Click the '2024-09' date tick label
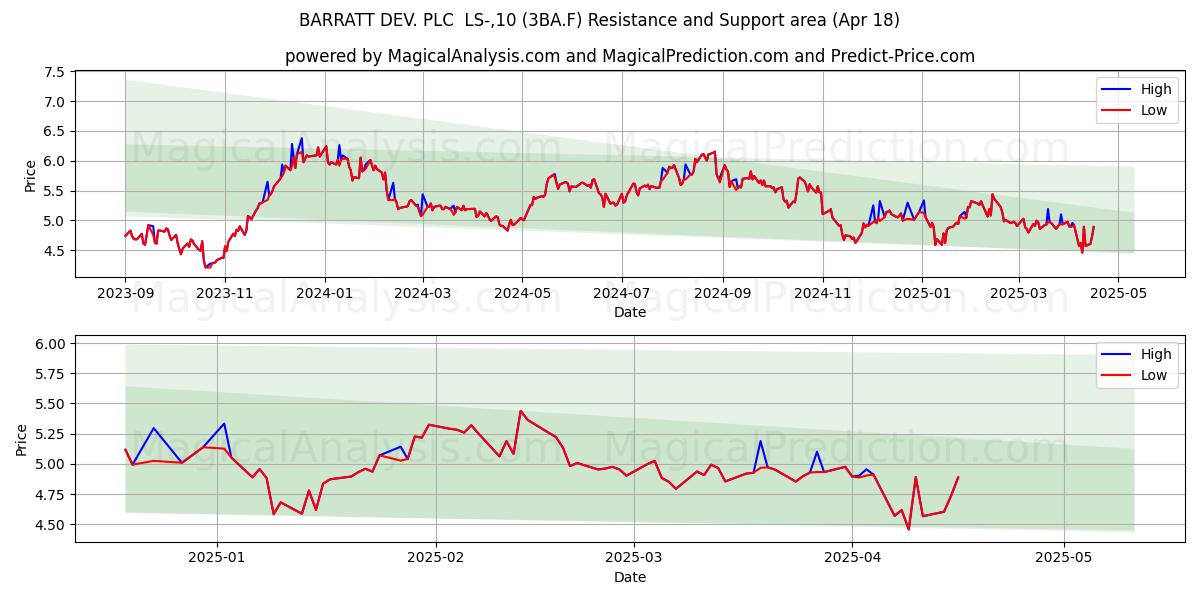The image size is (1200, 600). [x=723, y=293]
